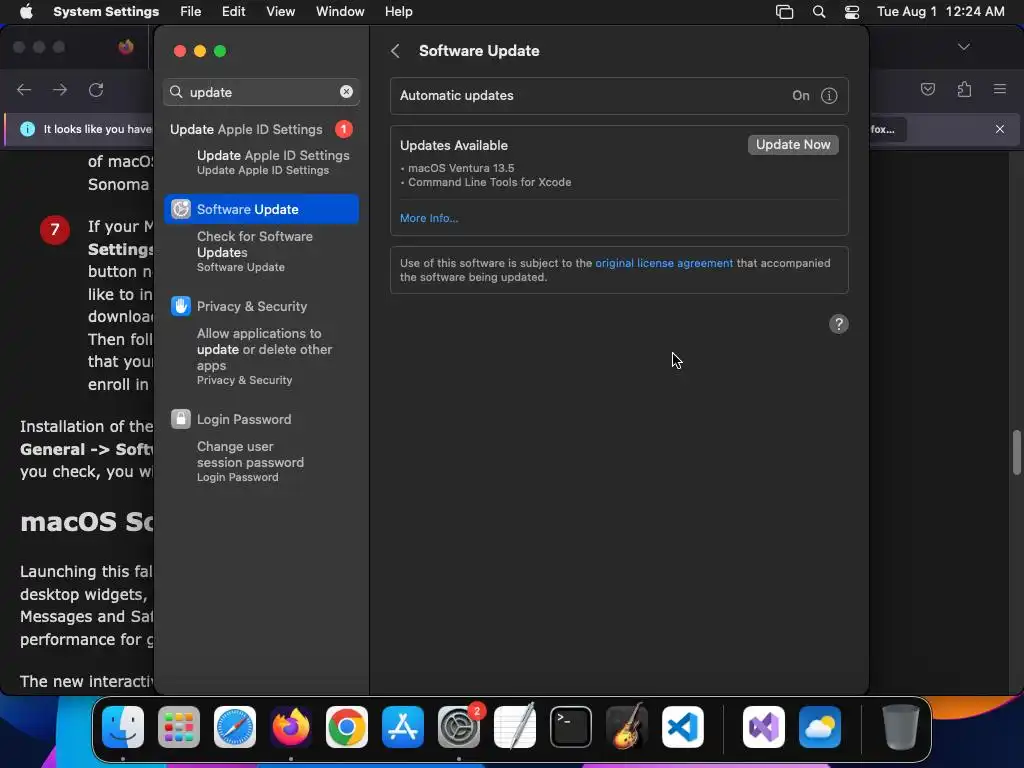Open the Help menu
1024x768 pixels.
[398, 12]
